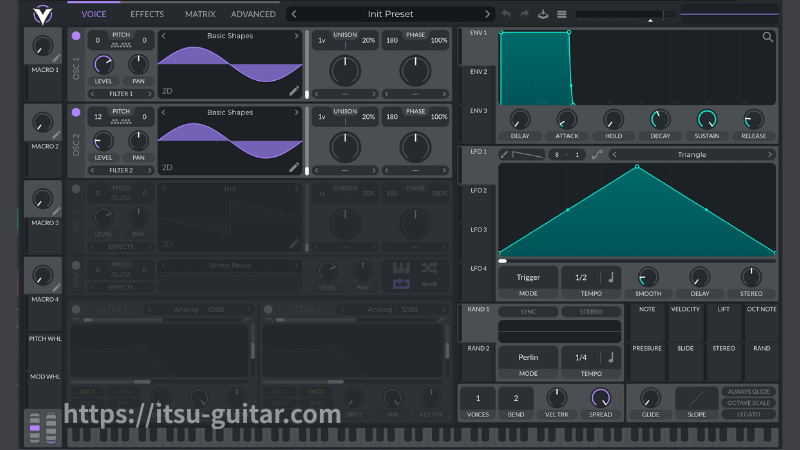
Task: Click the ENV 1 Attack knob
Action: (x=566, y=120)
